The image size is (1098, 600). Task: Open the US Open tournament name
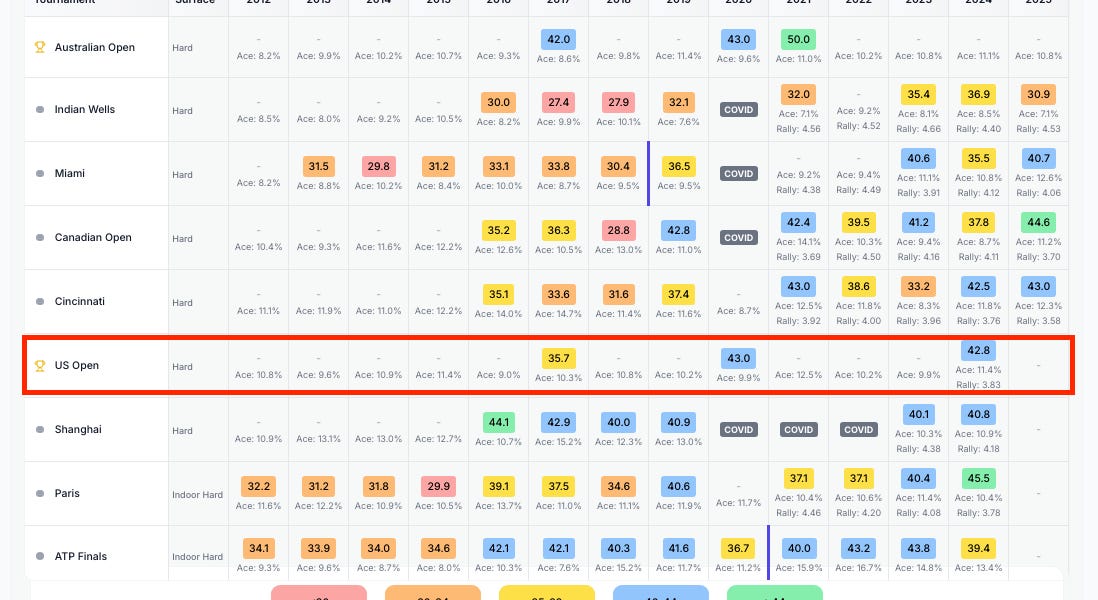point(76,365)
